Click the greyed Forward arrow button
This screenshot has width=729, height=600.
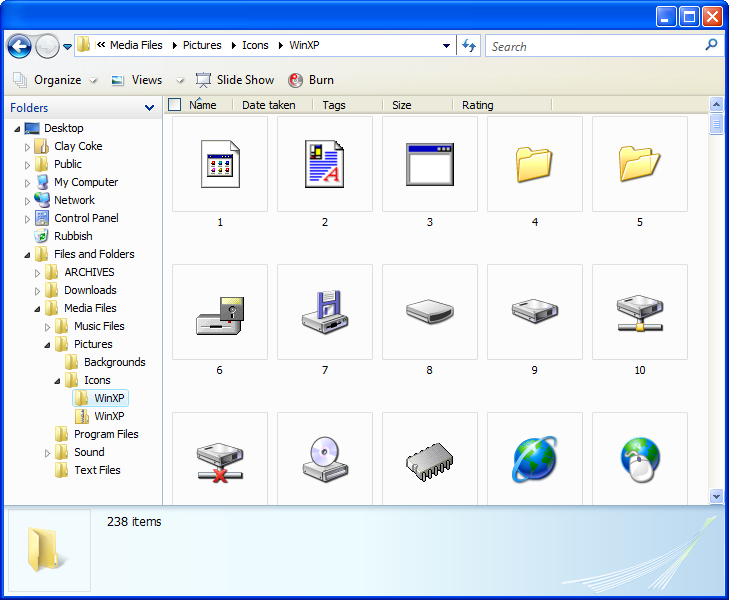coord(47,46)
